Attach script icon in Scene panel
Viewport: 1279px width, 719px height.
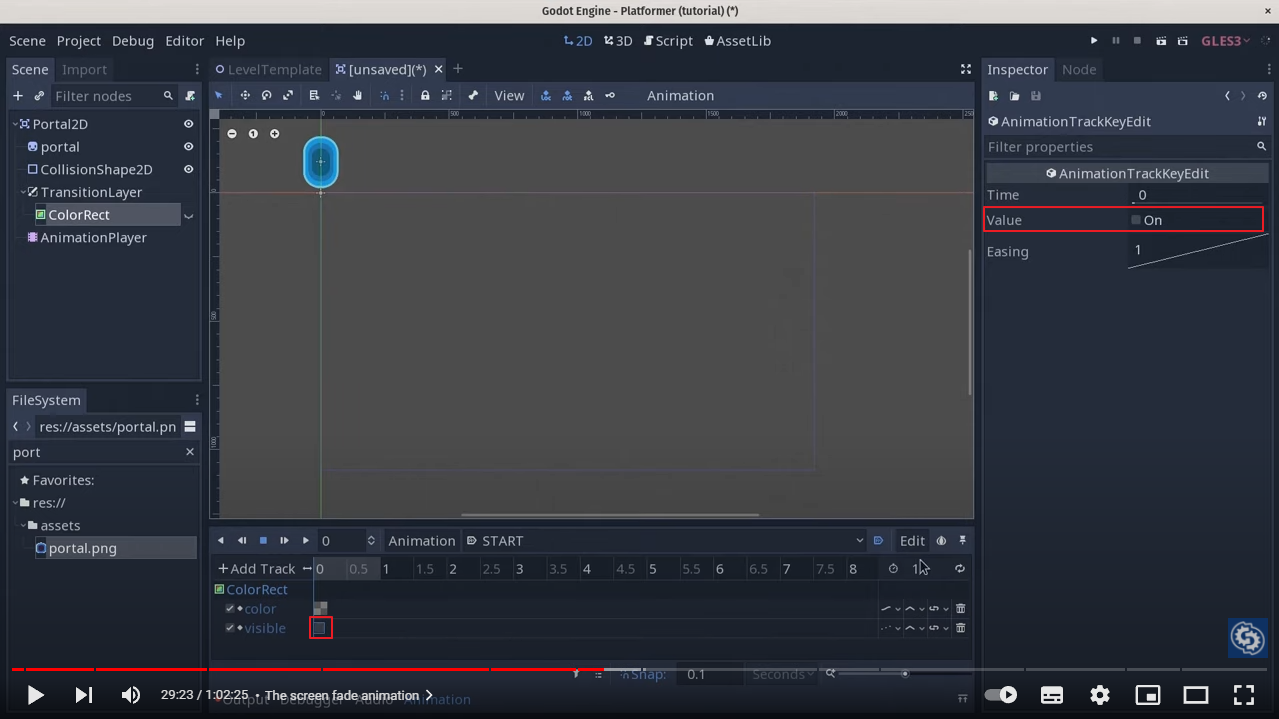pyautogui.click(x=190, y=95)
